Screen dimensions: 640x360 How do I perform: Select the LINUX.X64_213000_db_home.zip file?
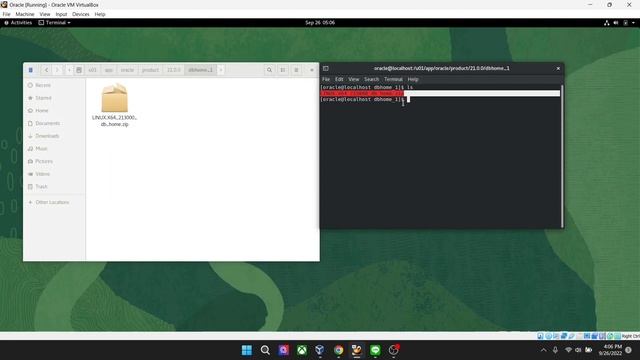point(114,105)
